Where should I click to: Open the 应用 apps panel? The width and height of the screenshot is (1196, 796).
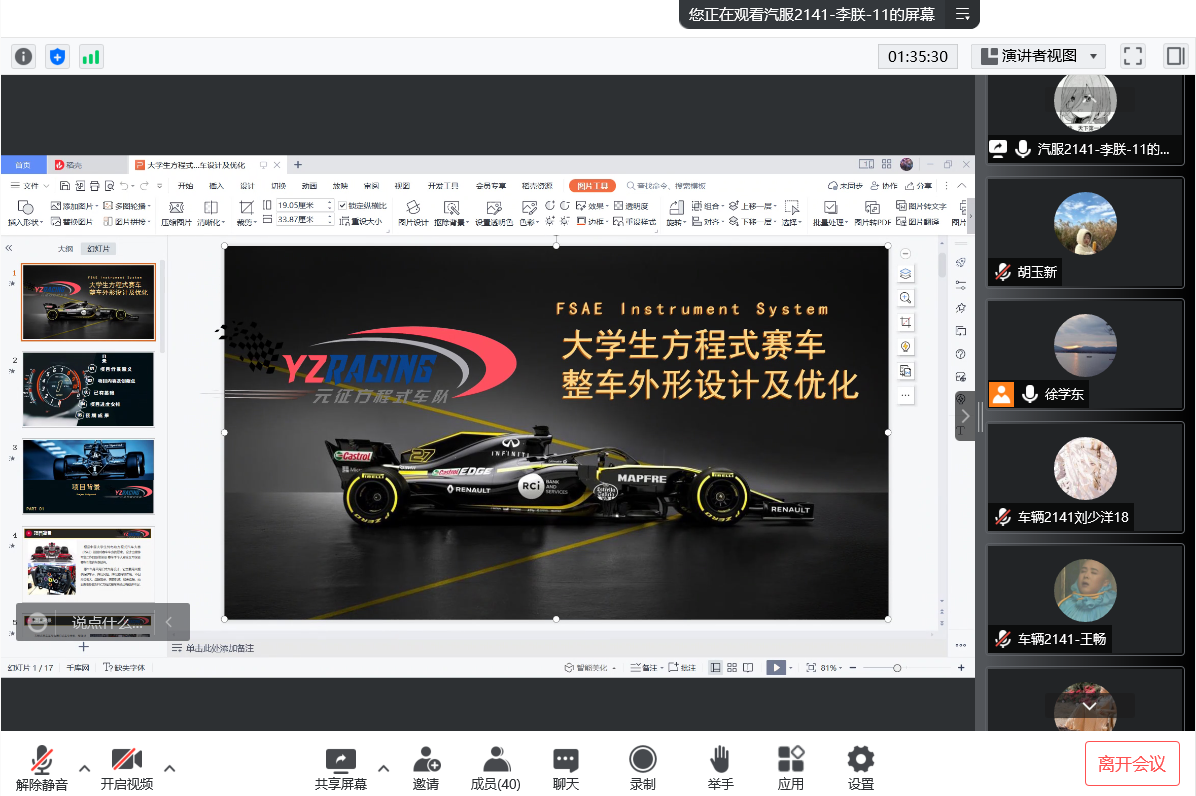791,768
